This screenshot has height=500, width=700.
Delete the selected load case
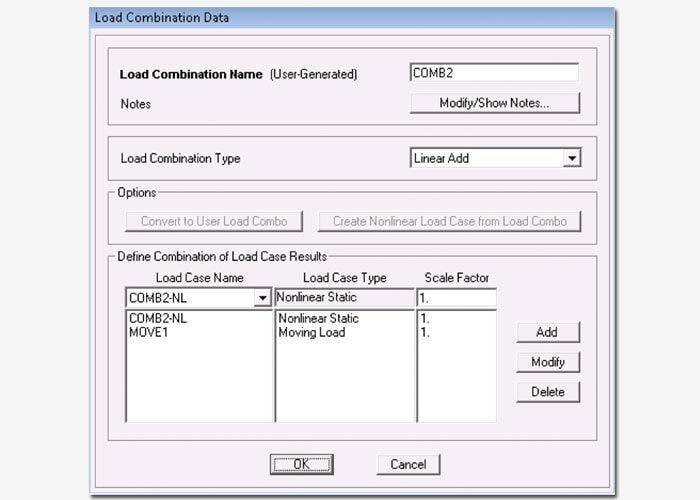coord(548,392)
